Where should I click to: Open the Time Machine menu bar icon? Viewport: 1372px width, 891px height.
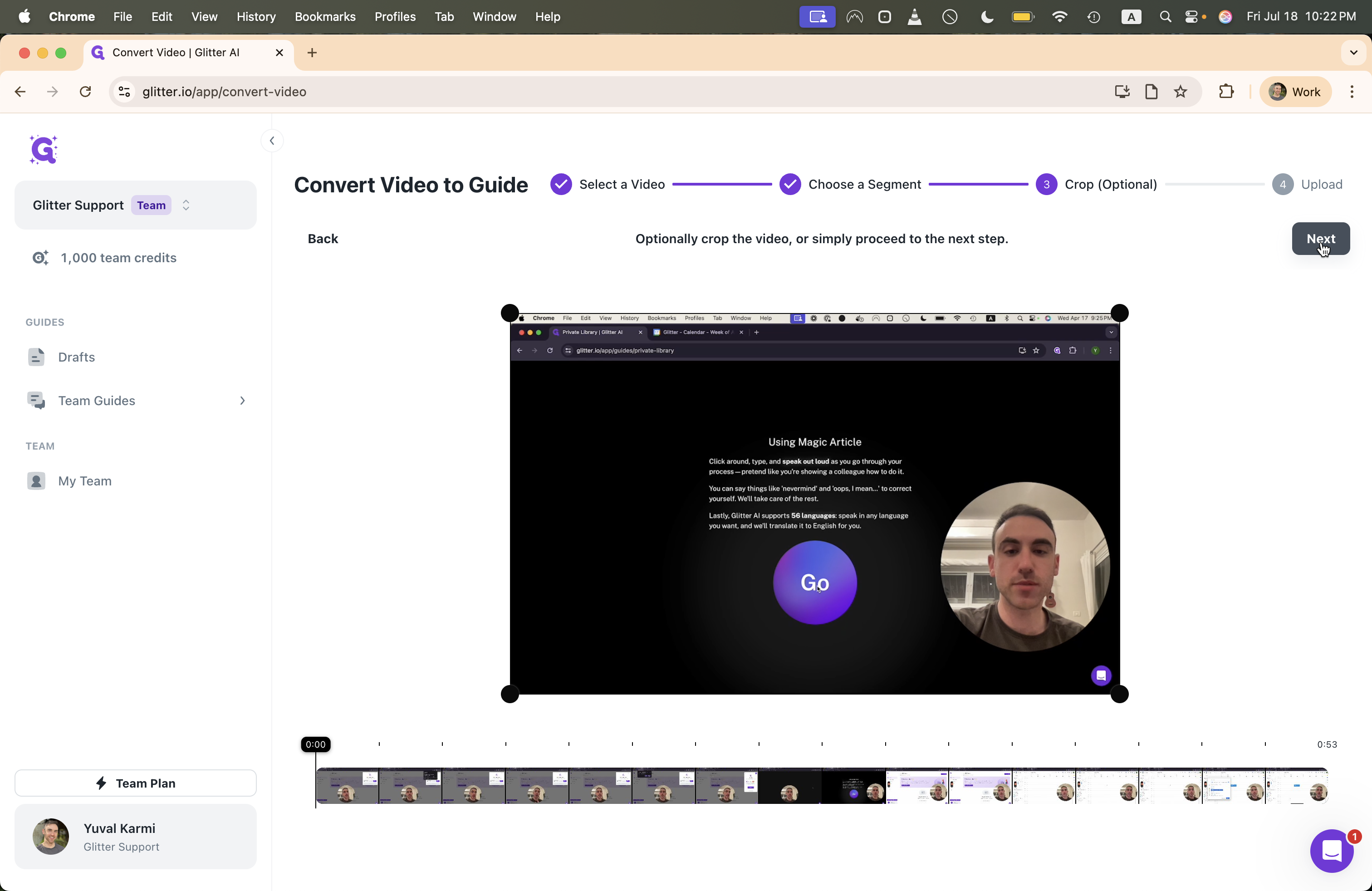tap(1093, 17)
